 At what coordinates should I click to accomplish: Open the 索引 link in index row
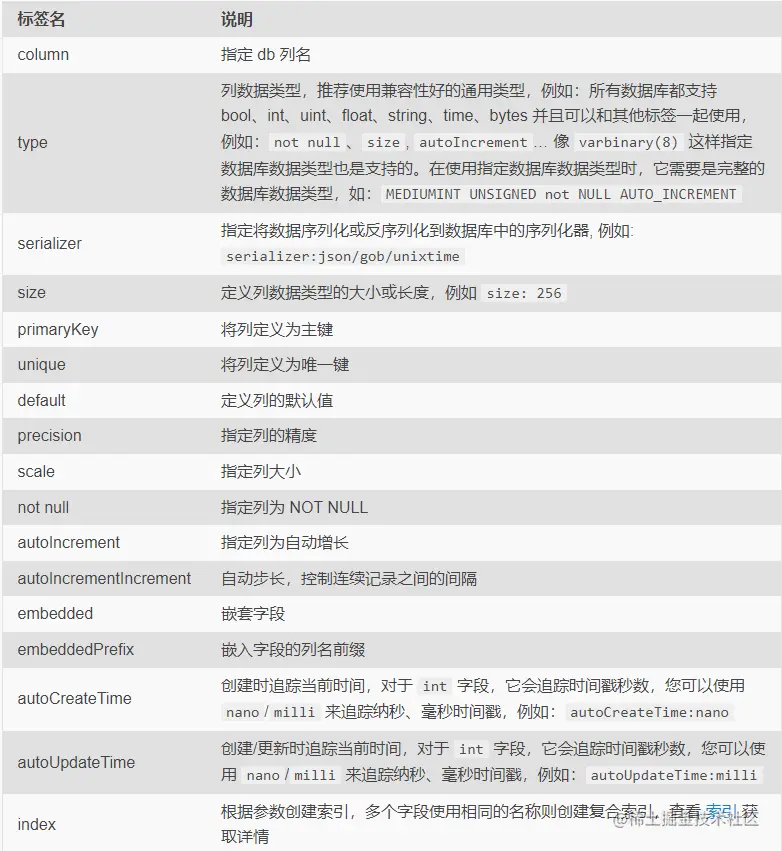[721, 812]
